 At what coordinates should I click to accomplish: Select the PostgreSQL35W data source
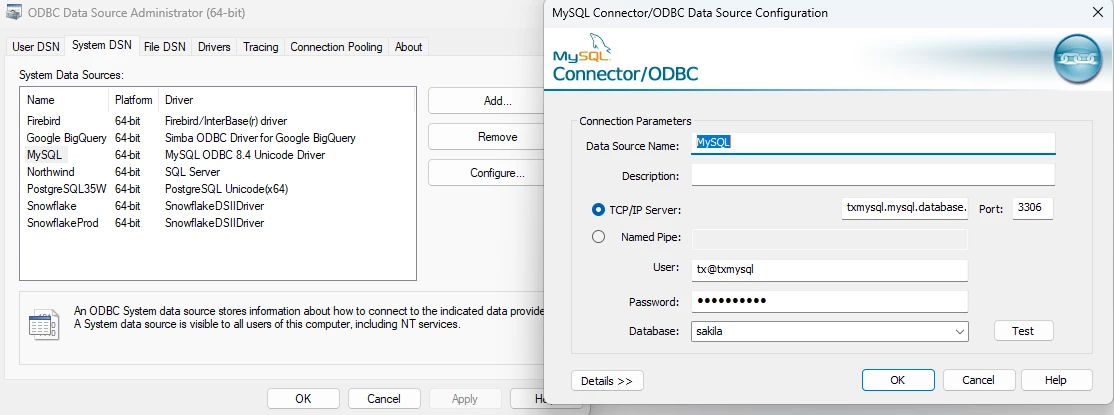coord(66,189)
